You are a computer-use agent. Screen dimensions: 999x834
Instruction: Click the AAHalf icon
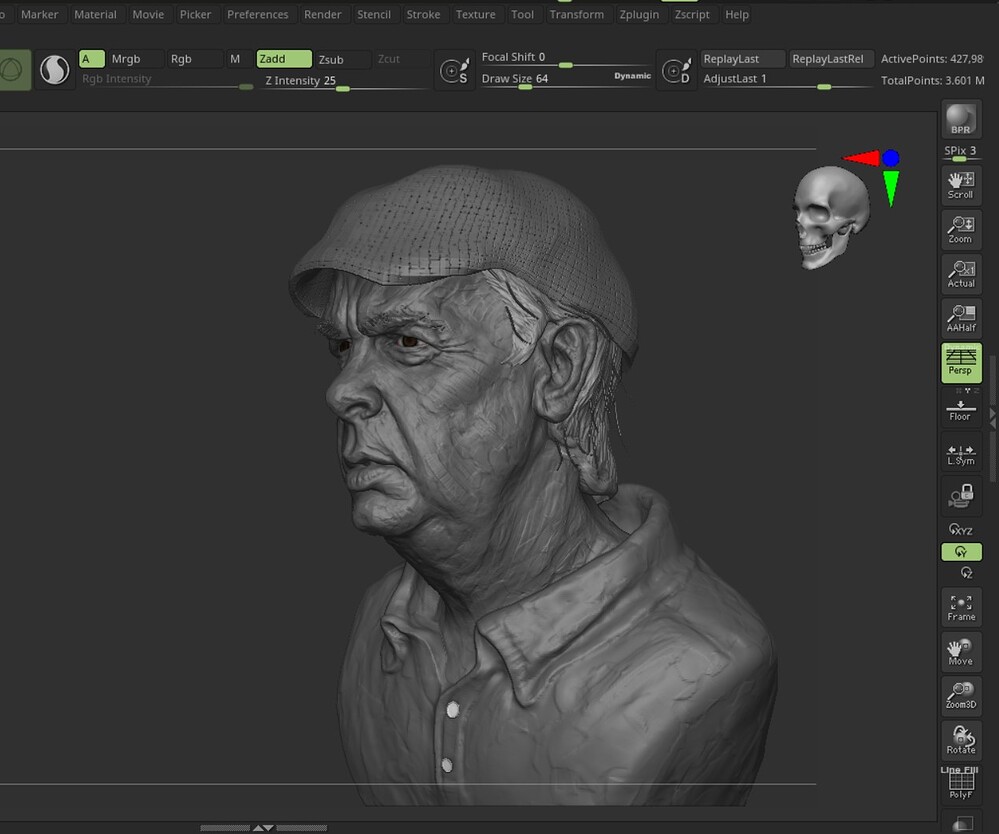coord(960,318)
